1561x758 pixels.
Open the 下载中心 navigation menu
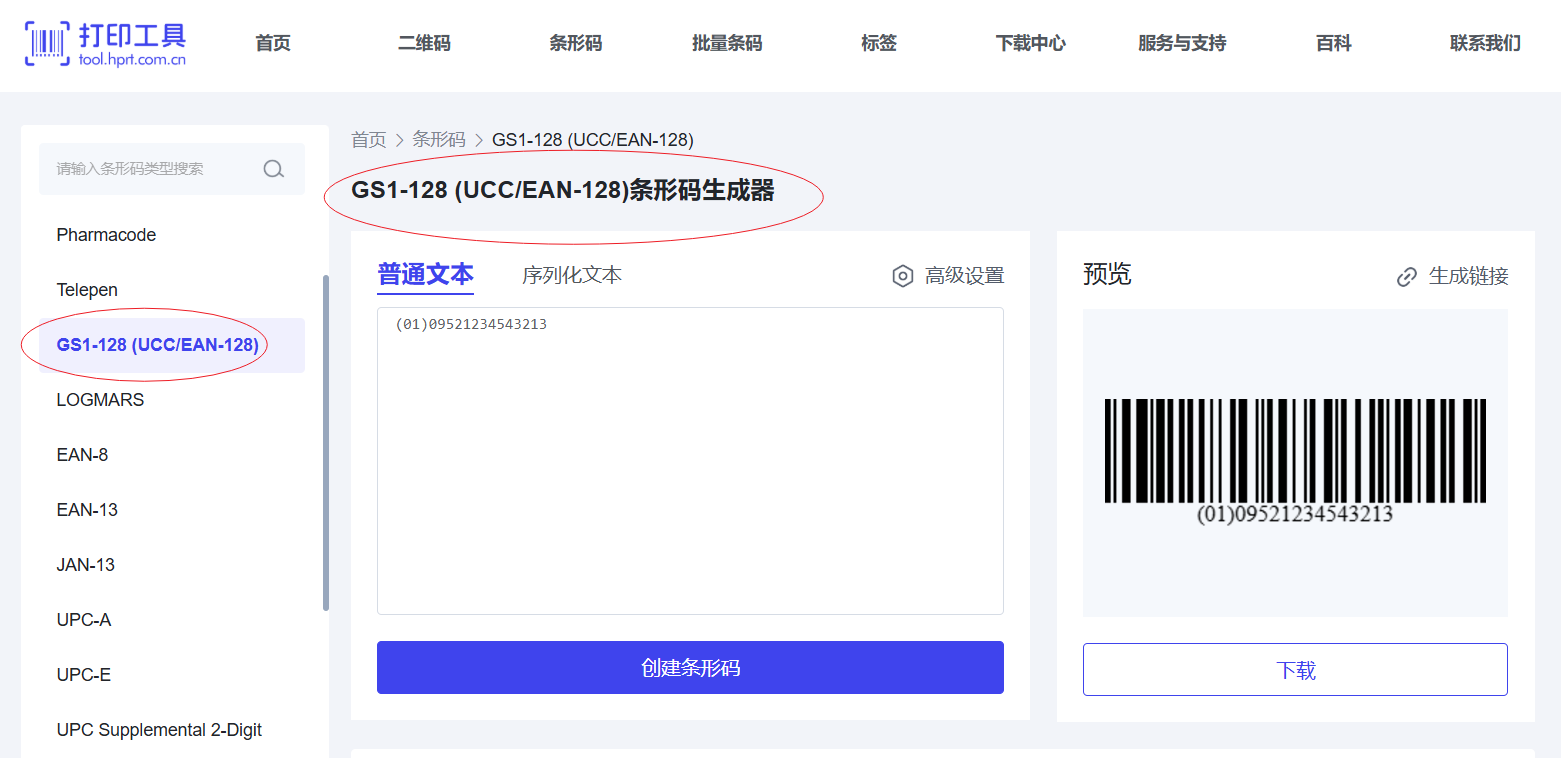point(1031,43)
